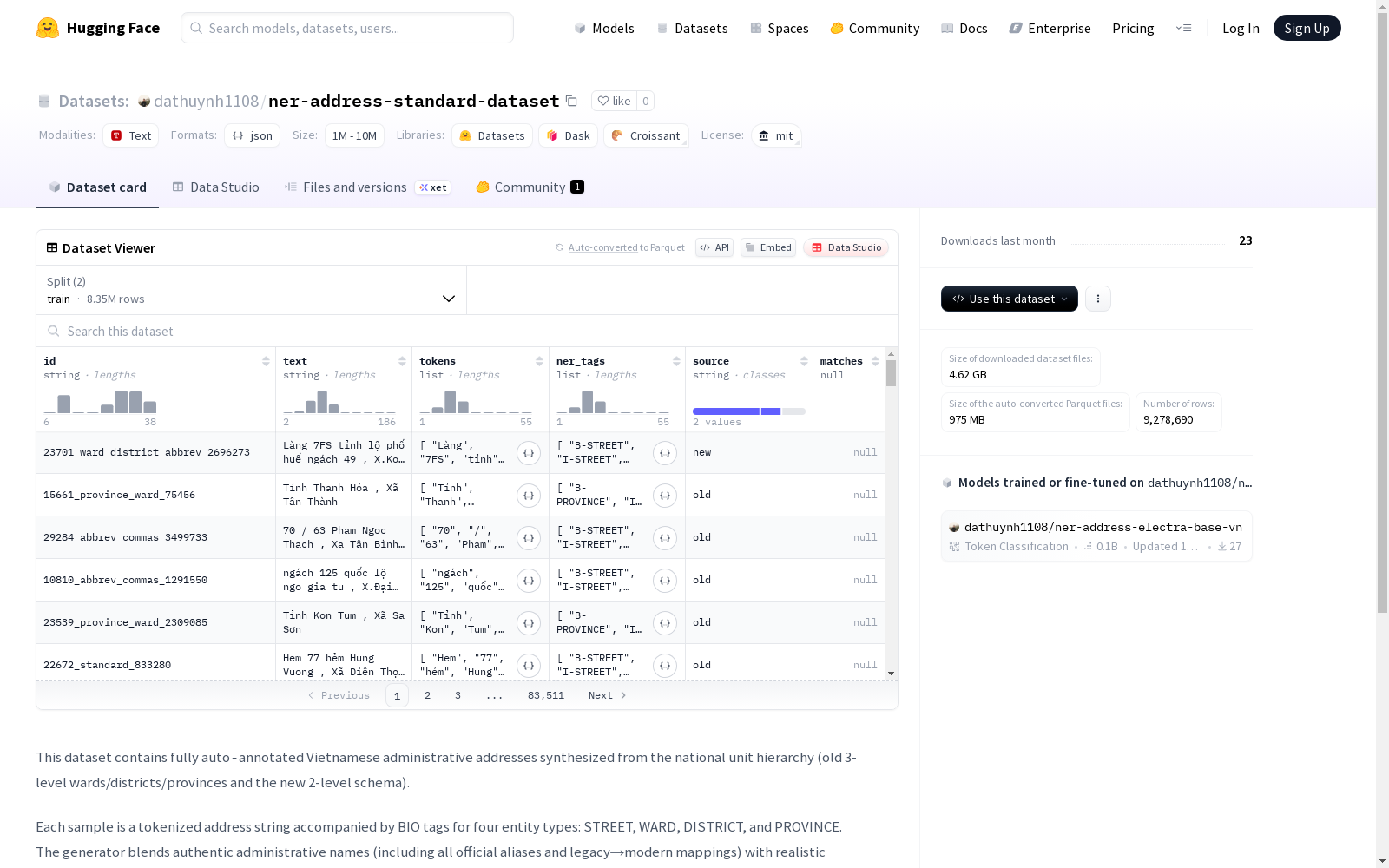Open Enterprise in the top navigation
Image resolution: width=1389 pixels, height=868 pixels.
click(1050, 28)
